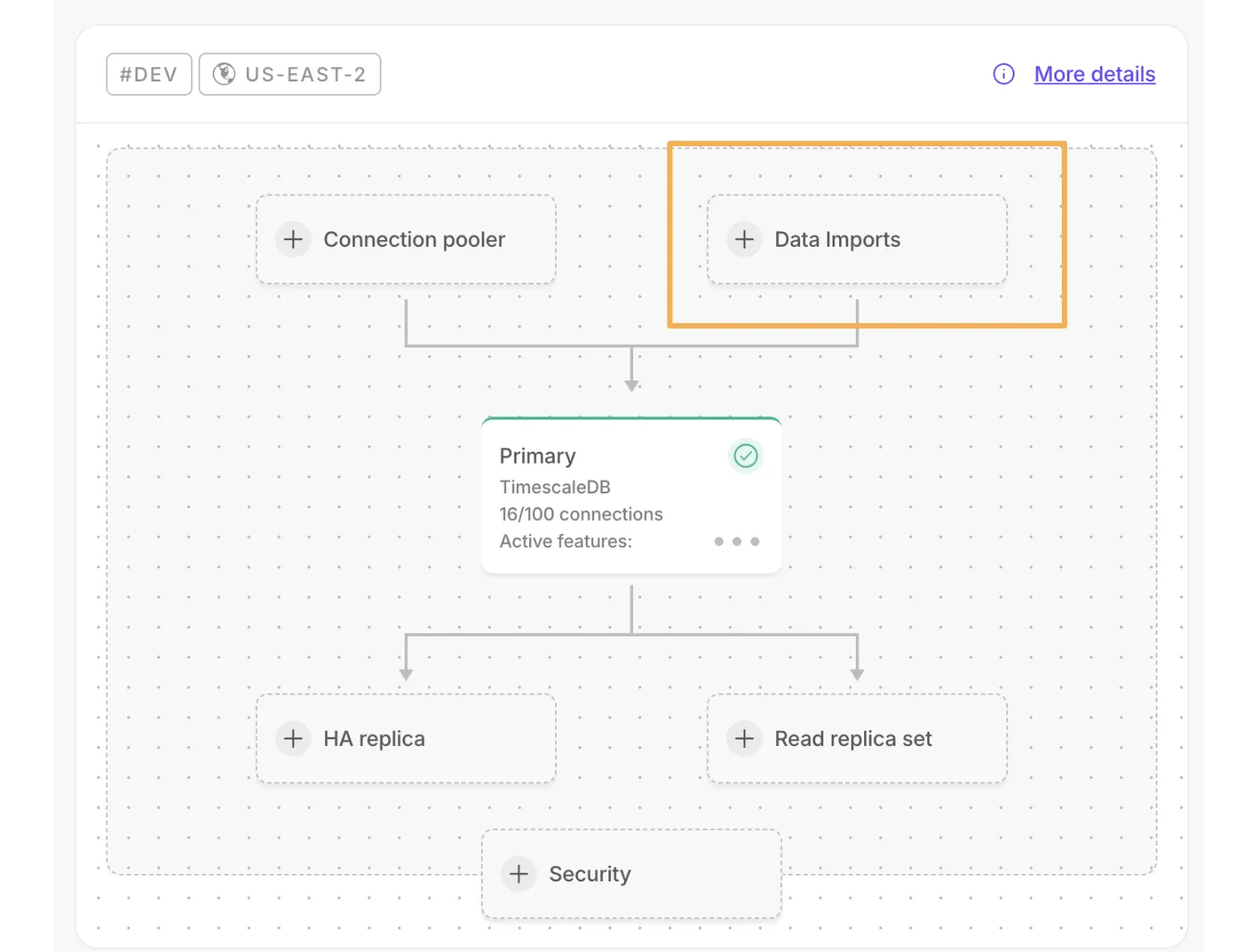Screen dimensions: 1253x952
Task: Select the HA replica label
Action: [x=374, y=739]
